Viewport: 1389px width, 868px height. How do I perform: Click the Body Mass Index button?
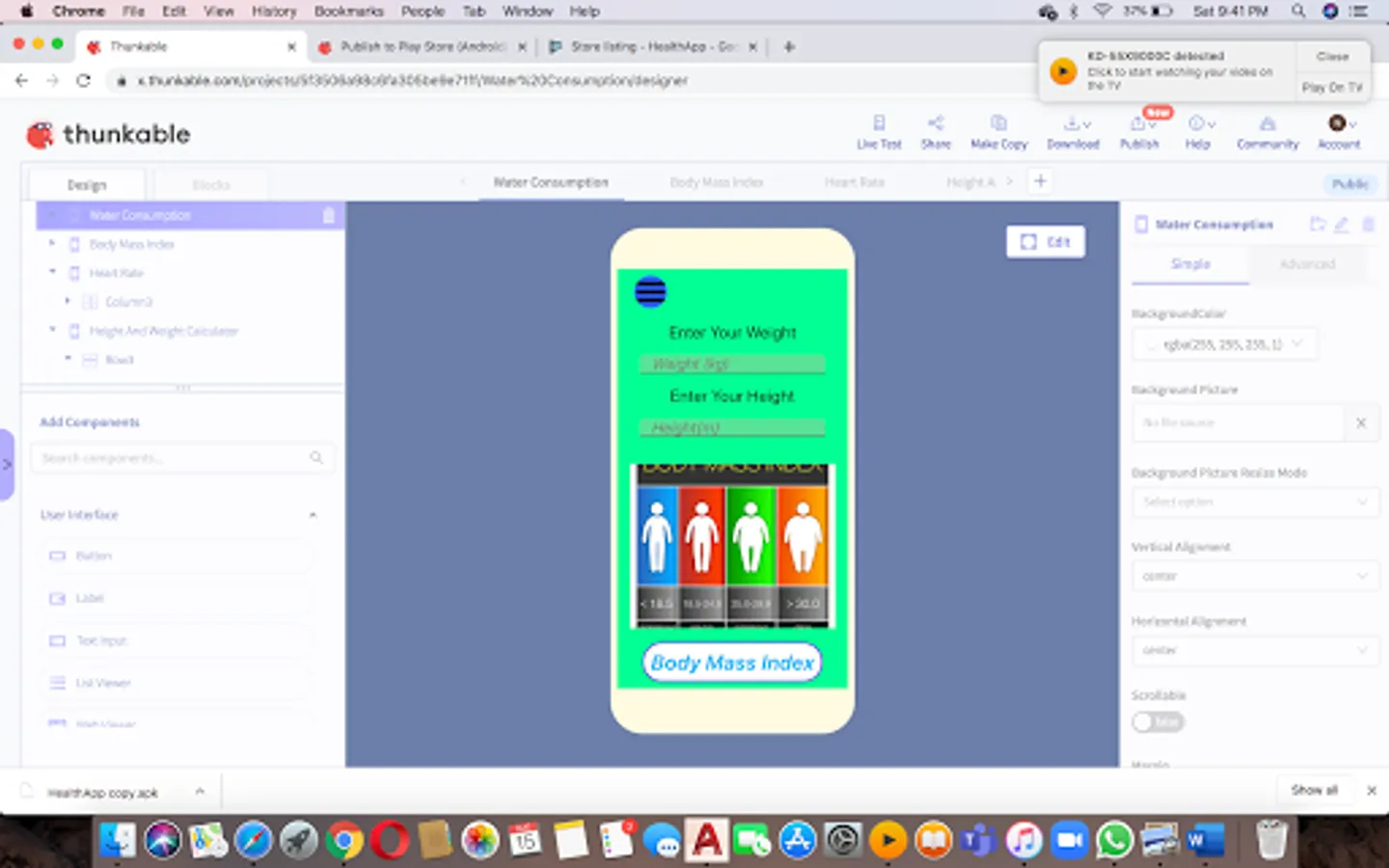click(732, 663)
